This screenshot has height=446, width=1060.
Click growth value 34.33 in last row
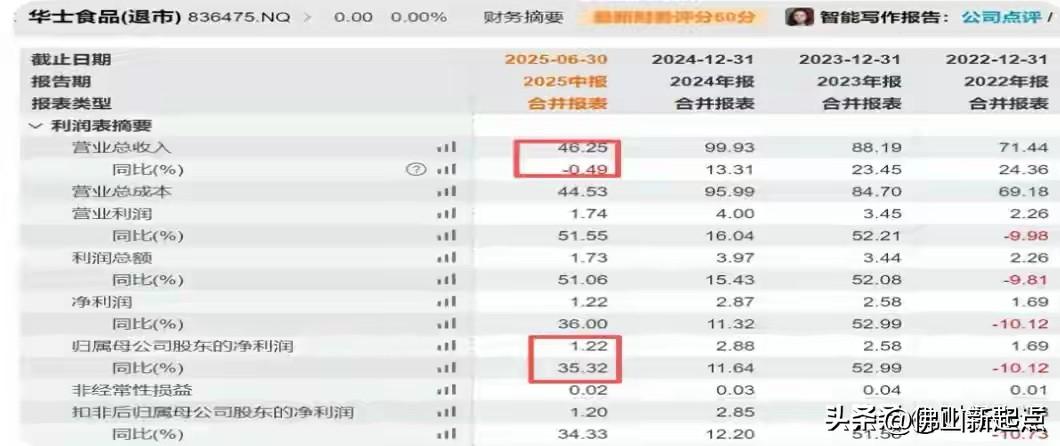(584, 434)
